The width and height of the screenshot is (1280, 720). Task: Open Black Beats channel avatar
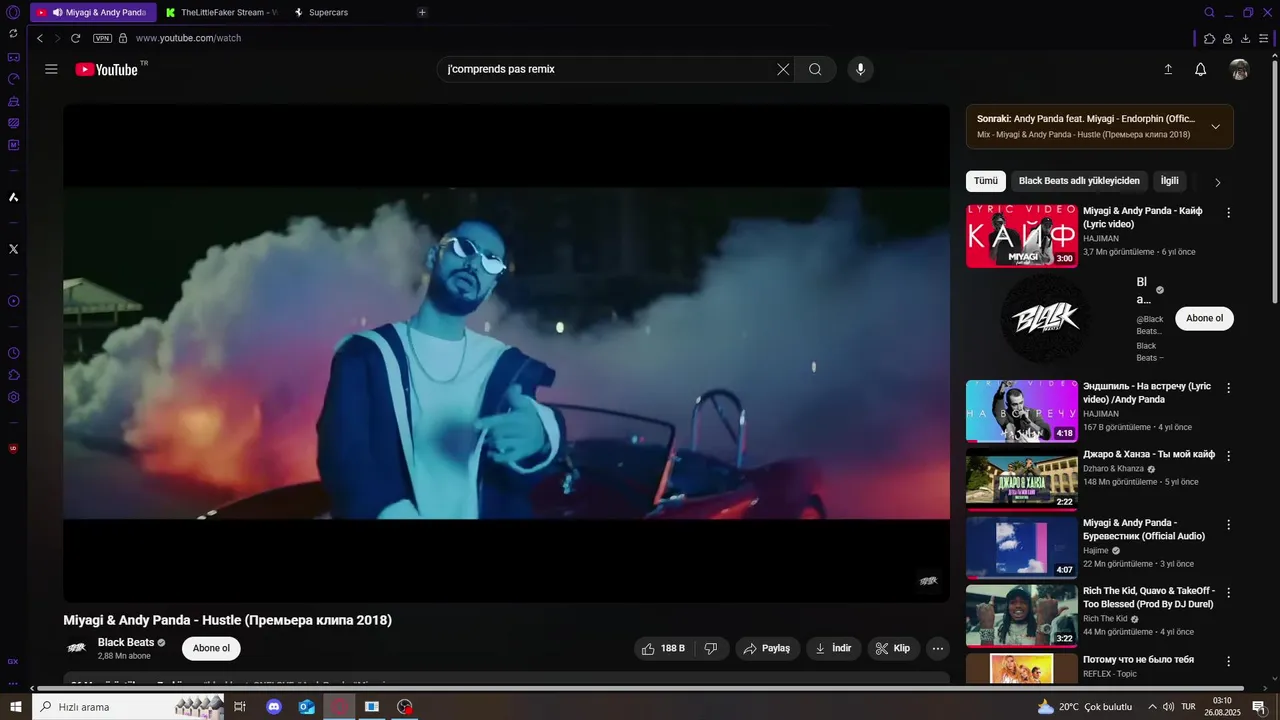pos(77,648)
